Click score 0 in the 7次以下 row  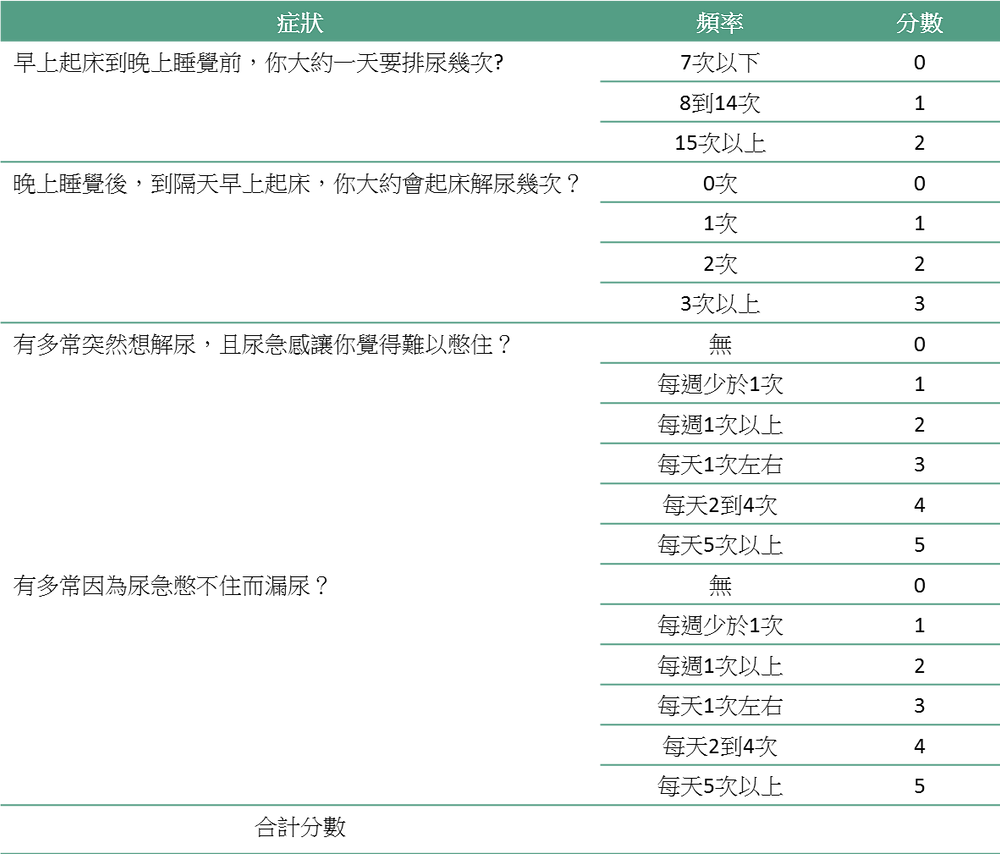coord(919,63)
